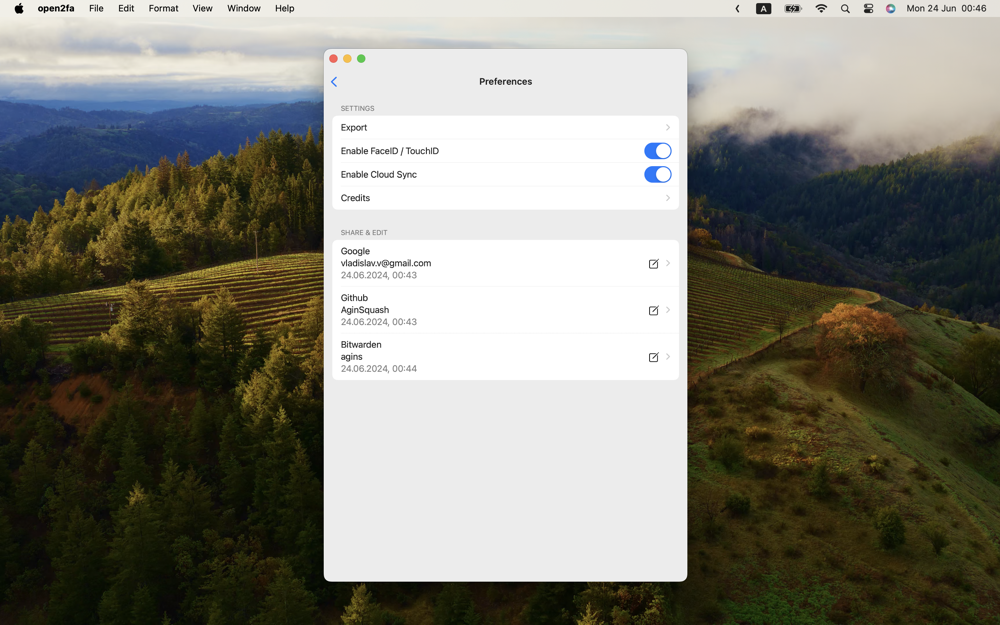Open the Format menu
1000x625 pixels.
click(163, 8)
